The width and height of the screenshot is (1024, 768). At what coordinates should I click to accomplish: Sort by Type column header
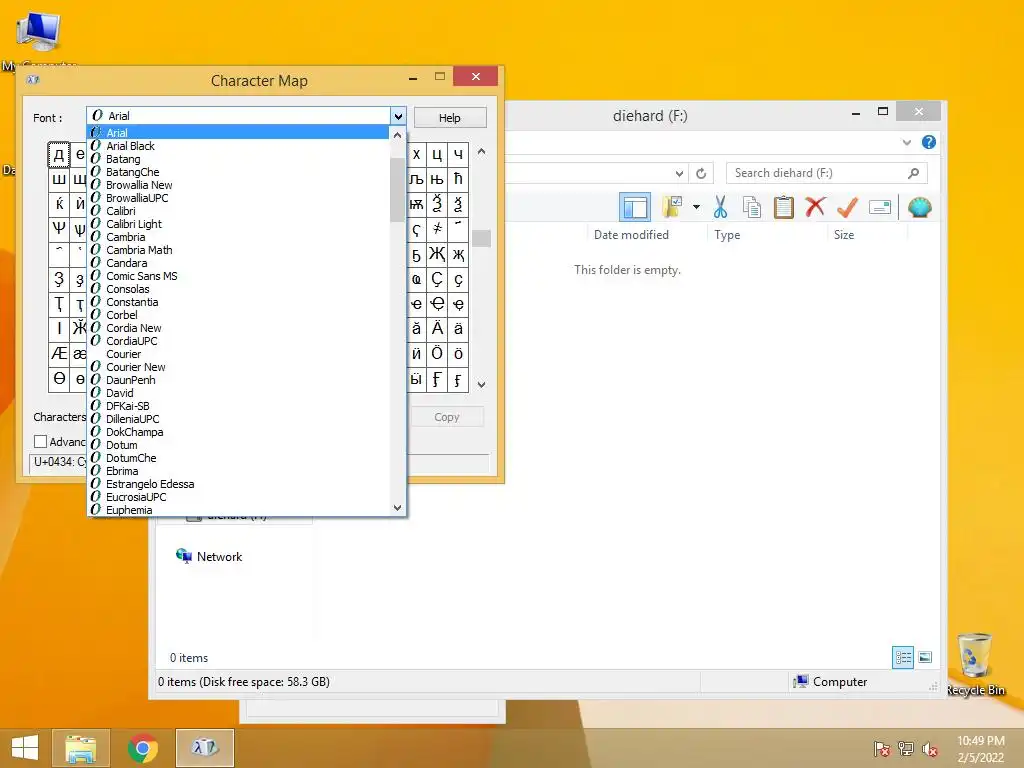727,235
